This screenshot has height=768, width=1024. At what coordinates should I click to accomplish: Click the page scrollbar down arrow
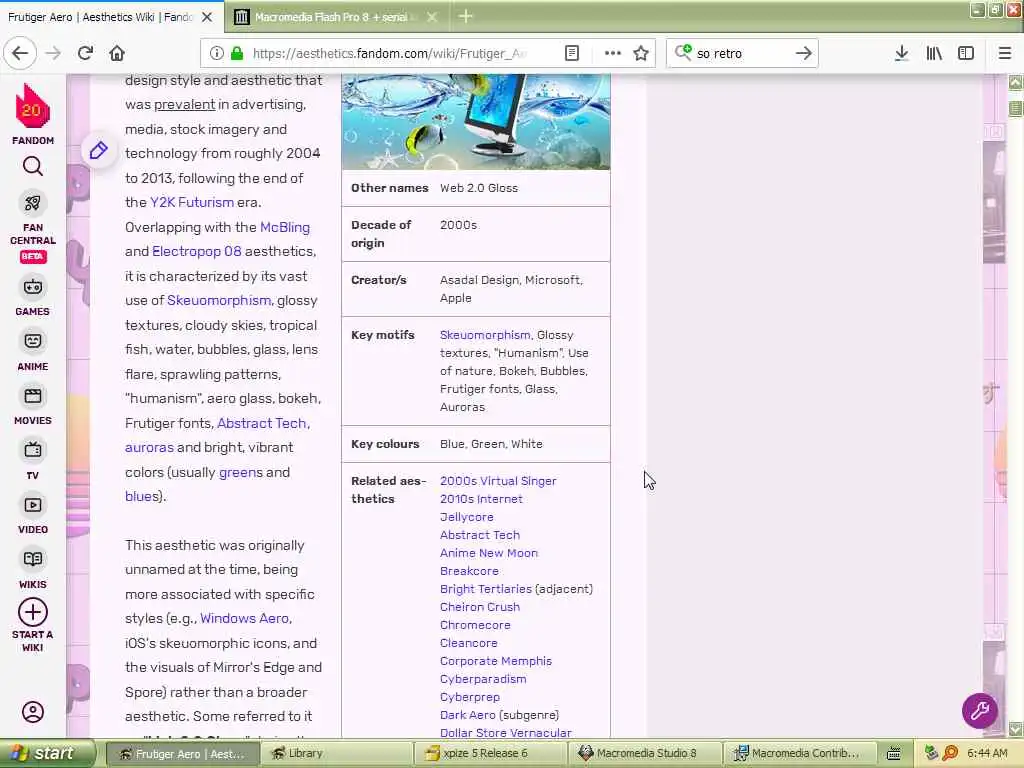click(1016, 729)
